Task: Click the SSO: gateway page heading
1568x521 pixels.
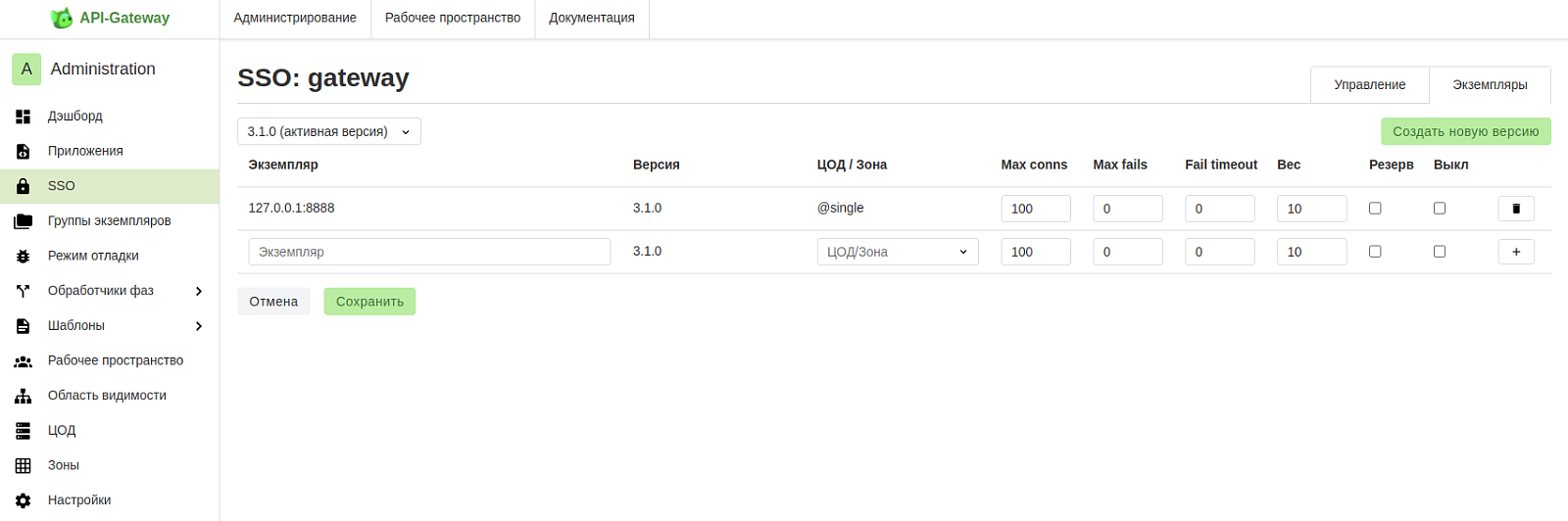Action: 323,78
